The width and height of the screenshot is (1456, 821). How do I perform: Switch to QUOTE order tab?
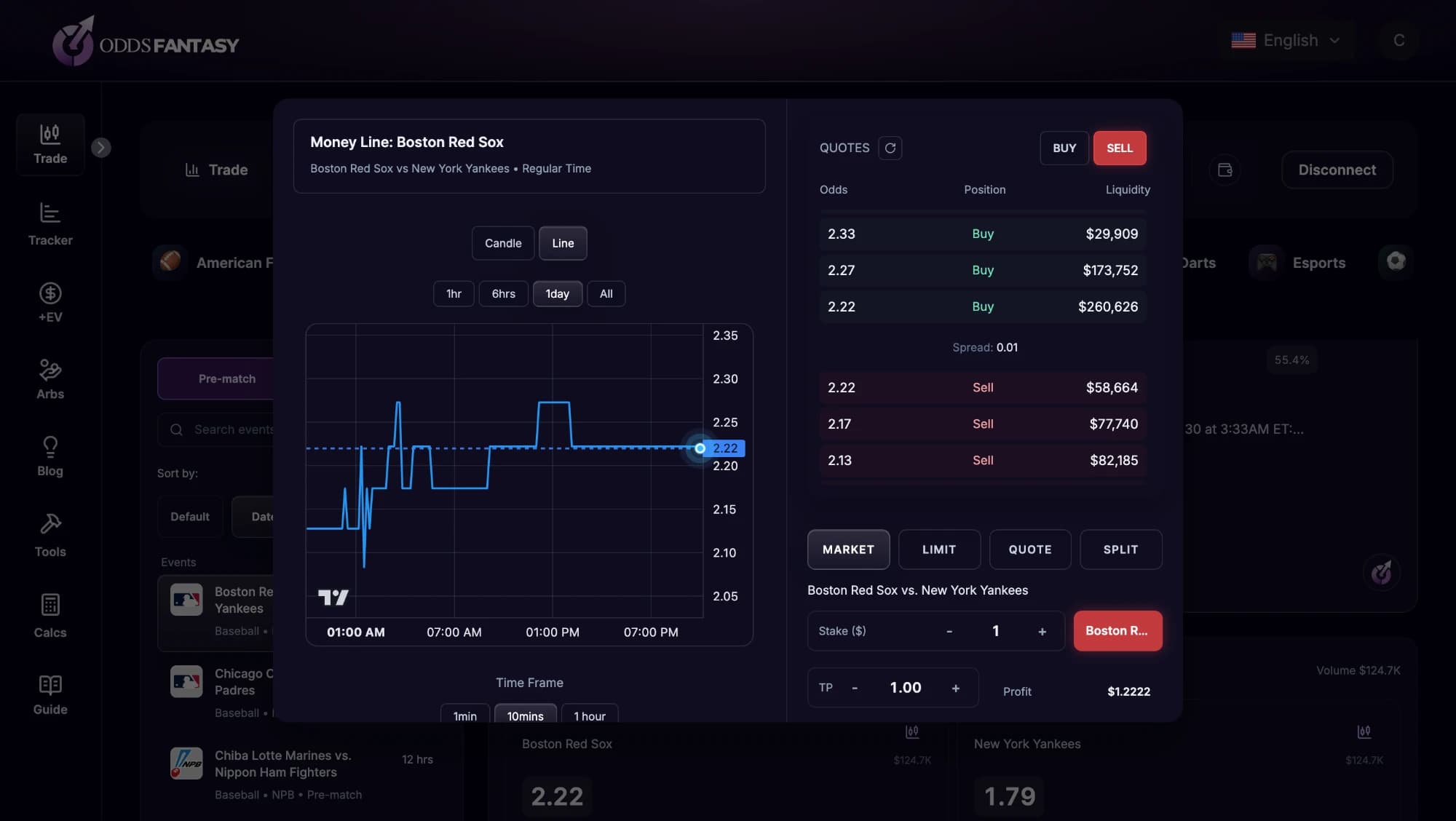pyautogui.click(x=1030, y=550)
